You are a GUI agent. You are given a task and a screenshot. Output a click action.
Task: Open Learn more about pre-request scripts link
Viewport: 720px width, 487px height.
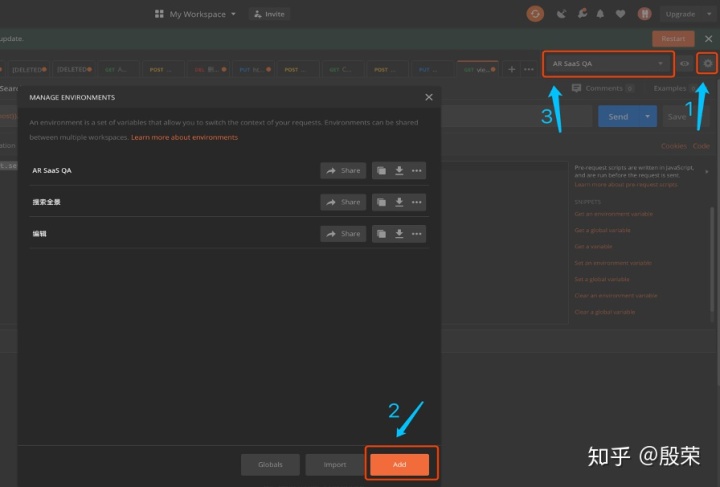pyautogui.click(x=626, y=185)
